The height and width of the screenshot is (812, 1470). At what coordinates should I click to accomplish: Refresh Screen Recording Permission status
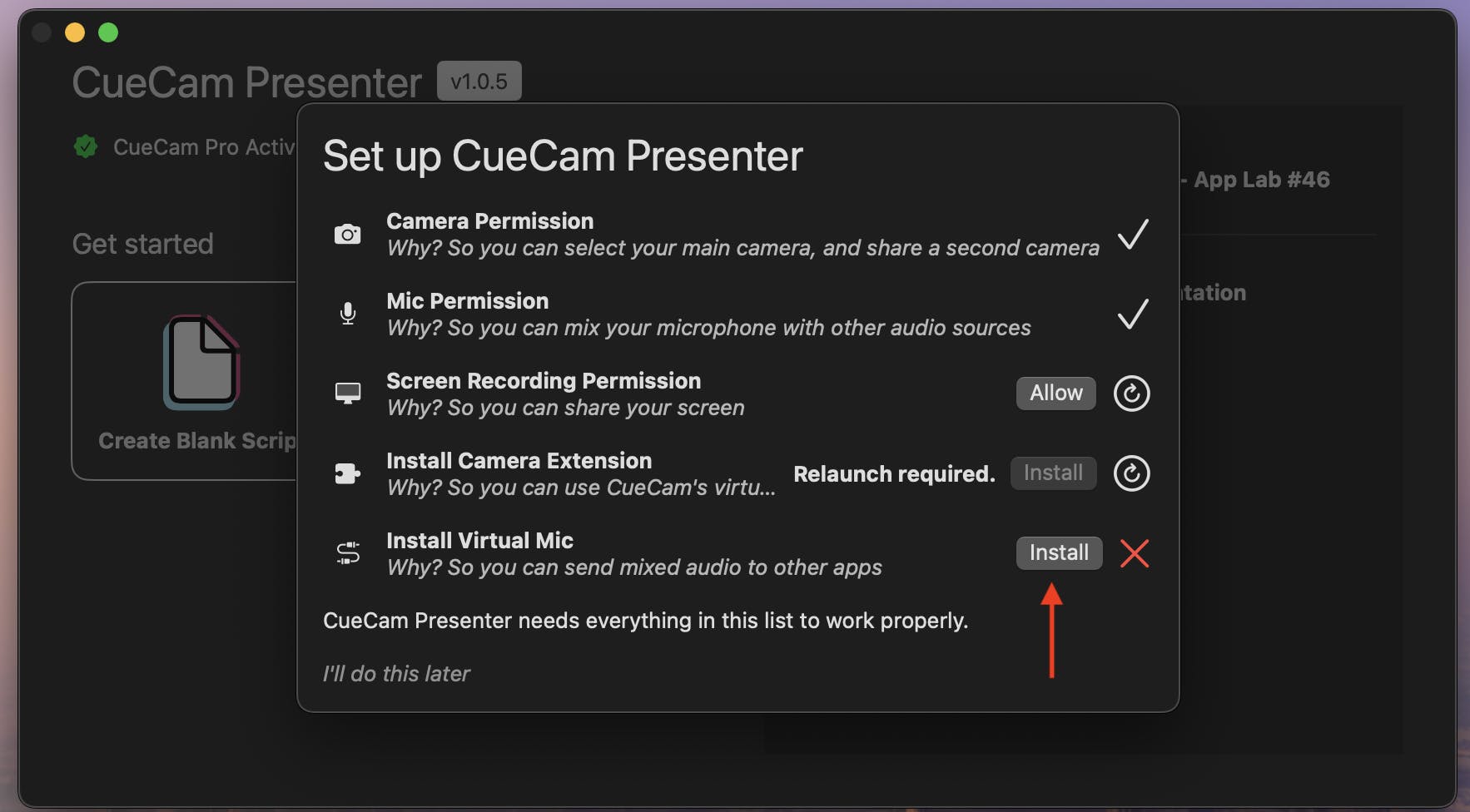(x=1131, y=394)
